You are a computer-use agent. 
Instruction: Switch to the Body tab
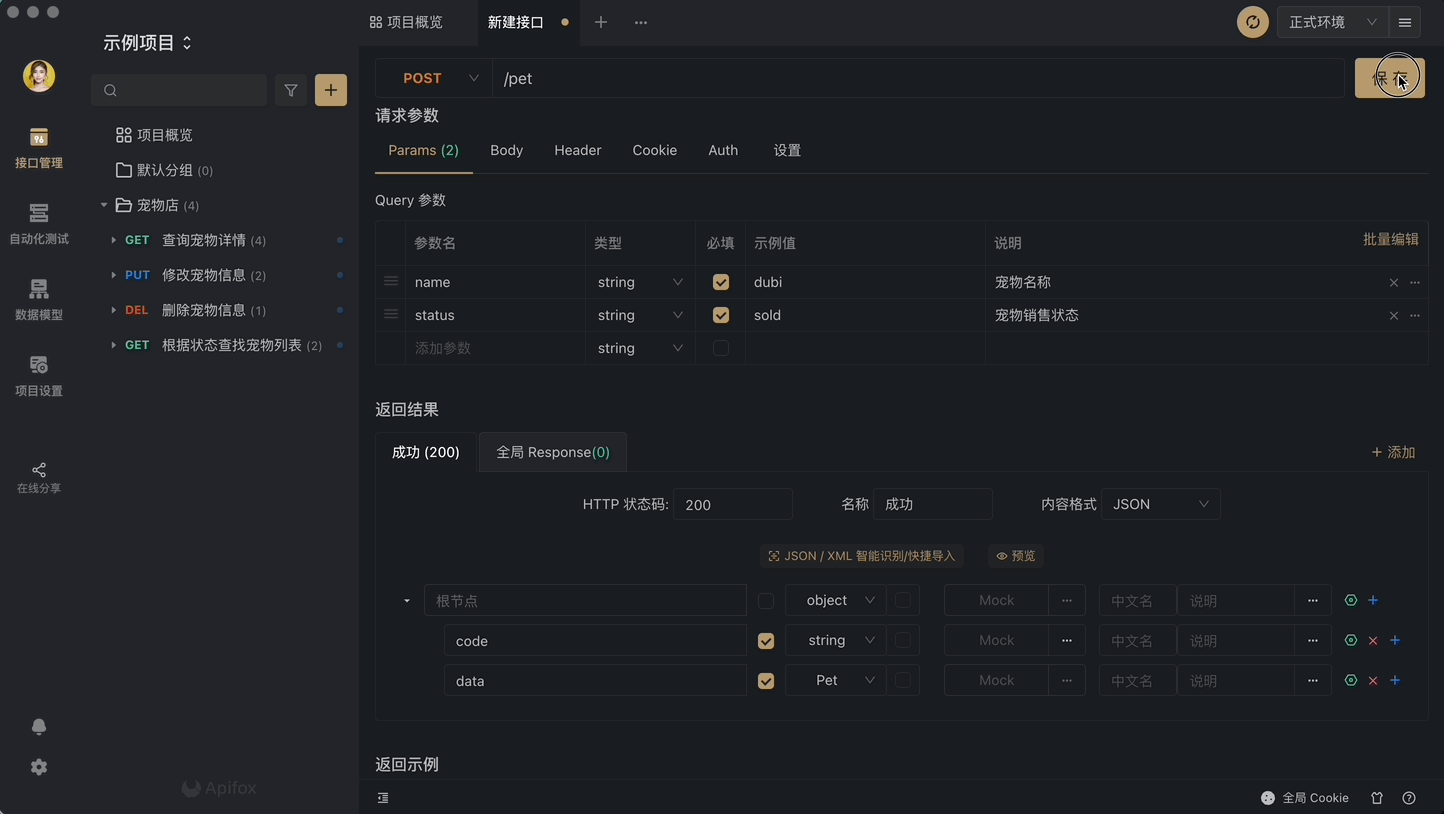point(506,150)
